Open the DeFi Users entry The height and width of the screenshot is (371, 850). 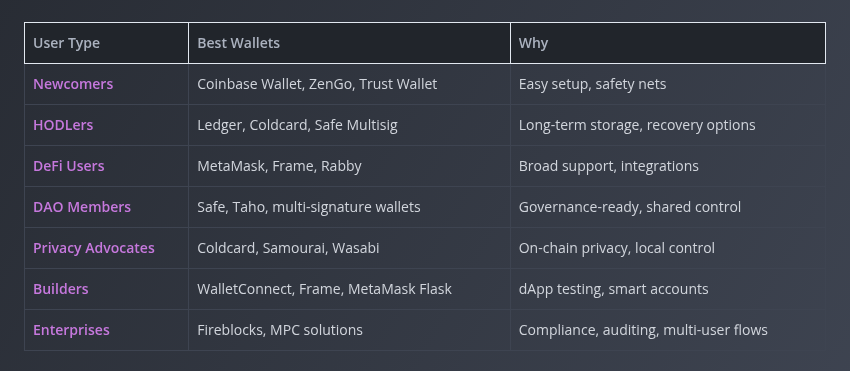69,166
